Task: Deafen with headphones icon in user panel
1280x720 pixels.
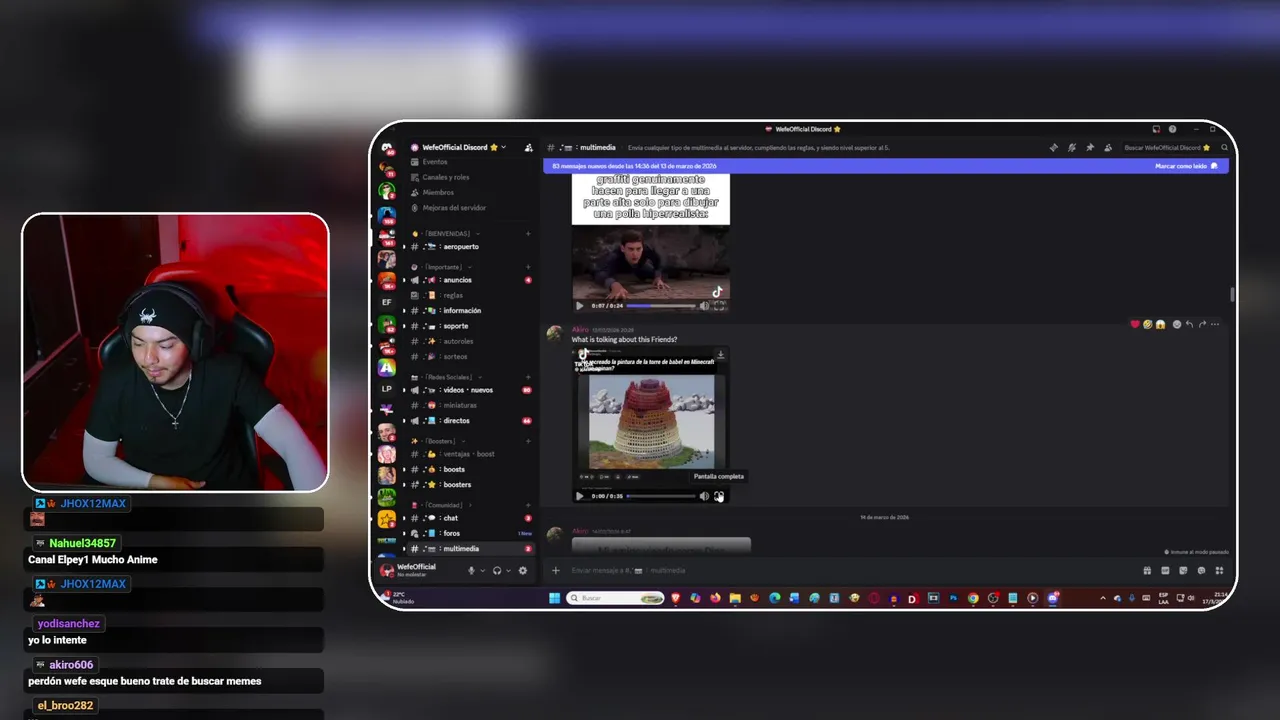Action: (x=497, y=570)
